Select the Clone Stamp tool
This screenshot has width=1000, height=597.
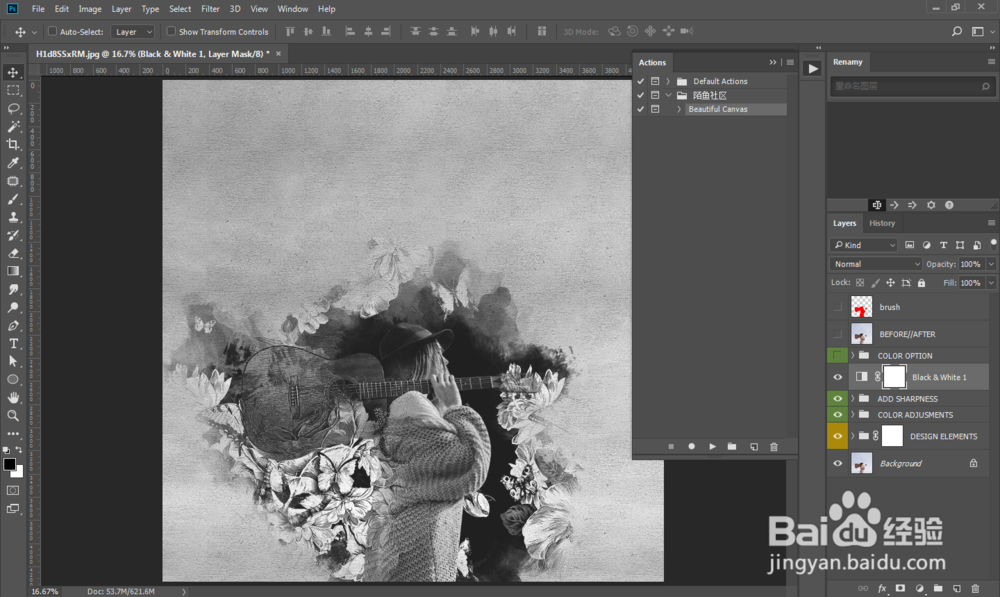click(13, 217)
